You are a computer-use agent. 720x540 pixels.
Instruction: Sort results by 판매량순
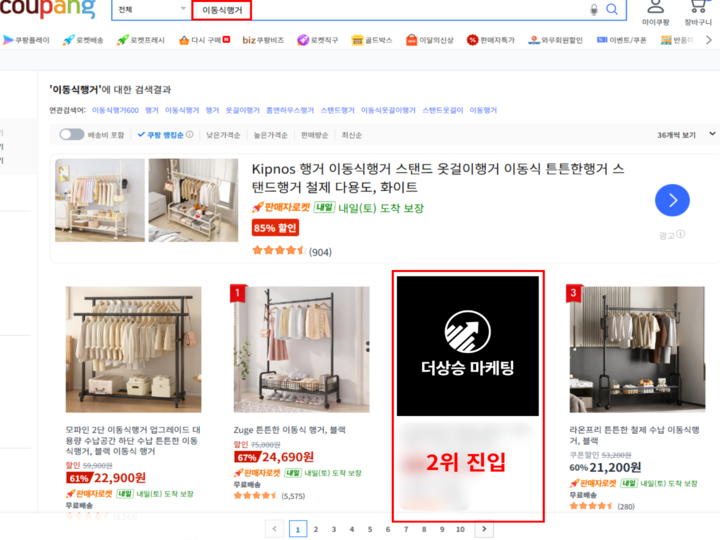click(x=314, y=135)
